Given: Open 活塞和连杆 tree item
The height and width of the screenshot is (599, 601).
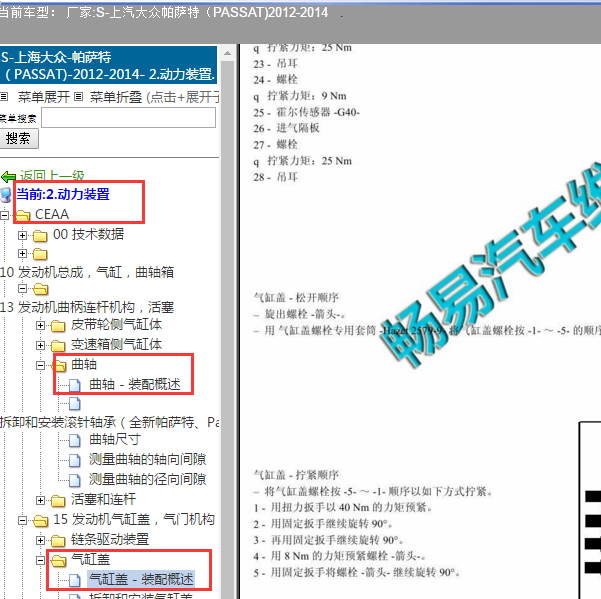Looking at the screenshot, I should (x=103, y=499).
